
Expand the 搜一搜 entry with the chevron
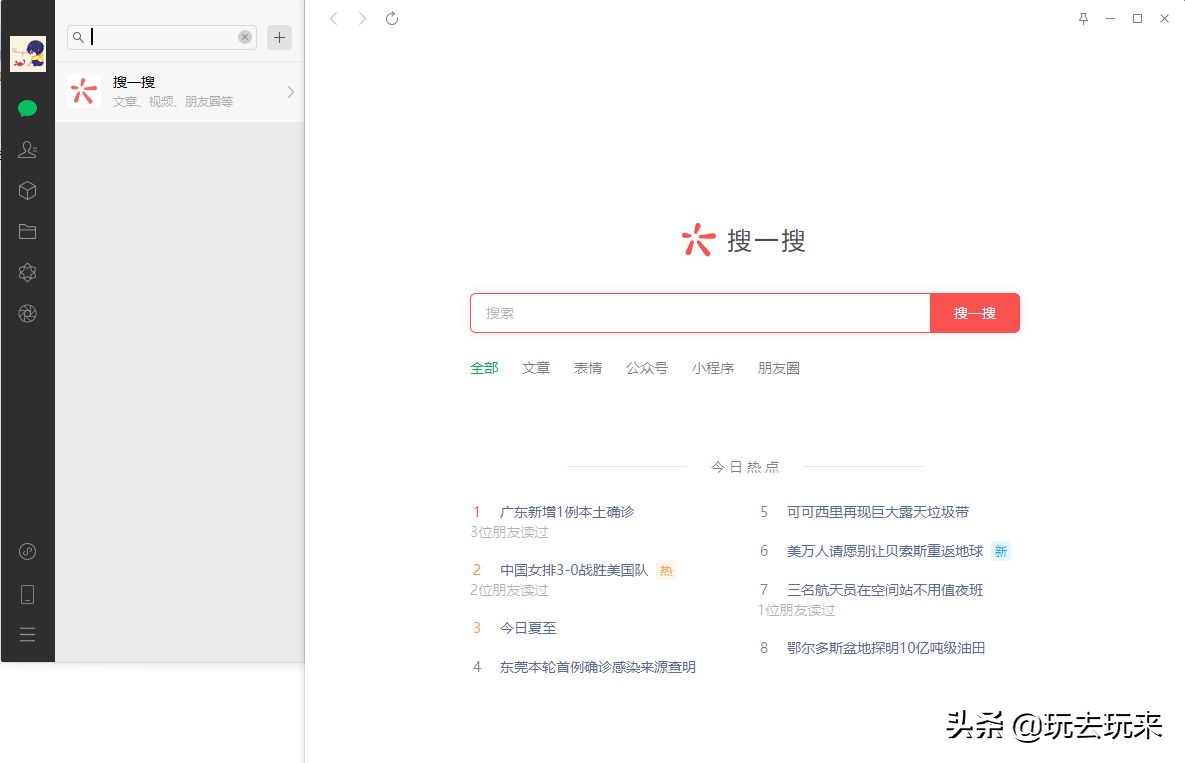pyautogui.click(x=290, y=91)
